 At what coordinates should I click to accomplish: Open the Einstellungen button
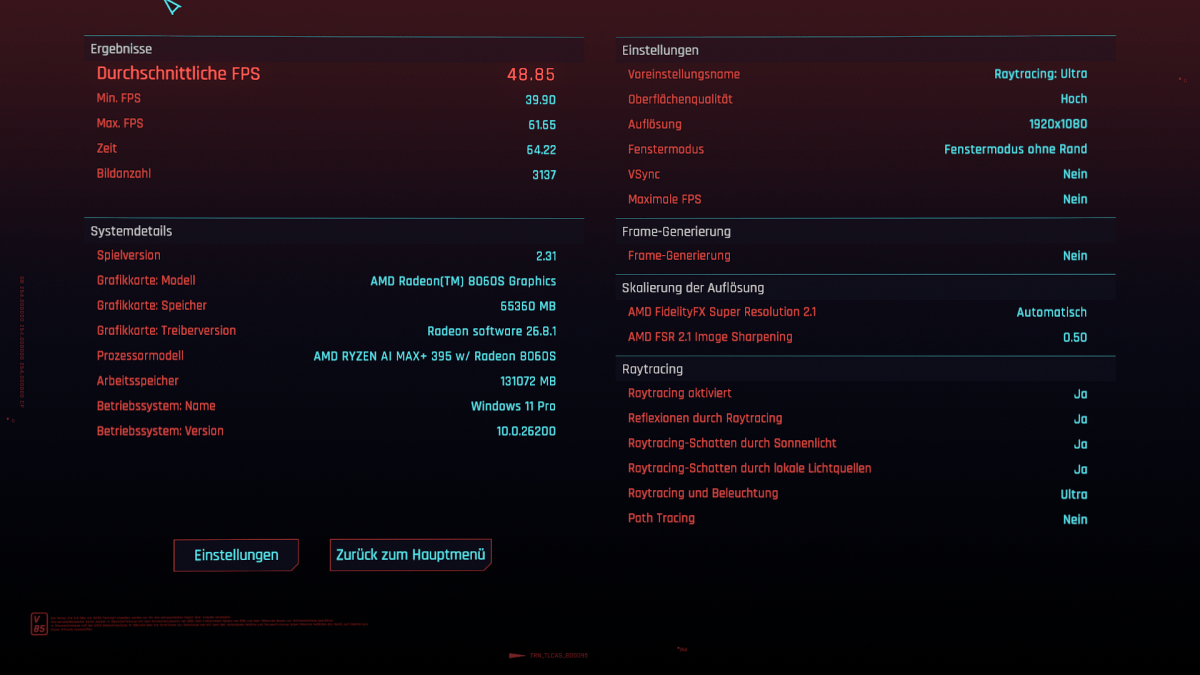click(236, 555)
